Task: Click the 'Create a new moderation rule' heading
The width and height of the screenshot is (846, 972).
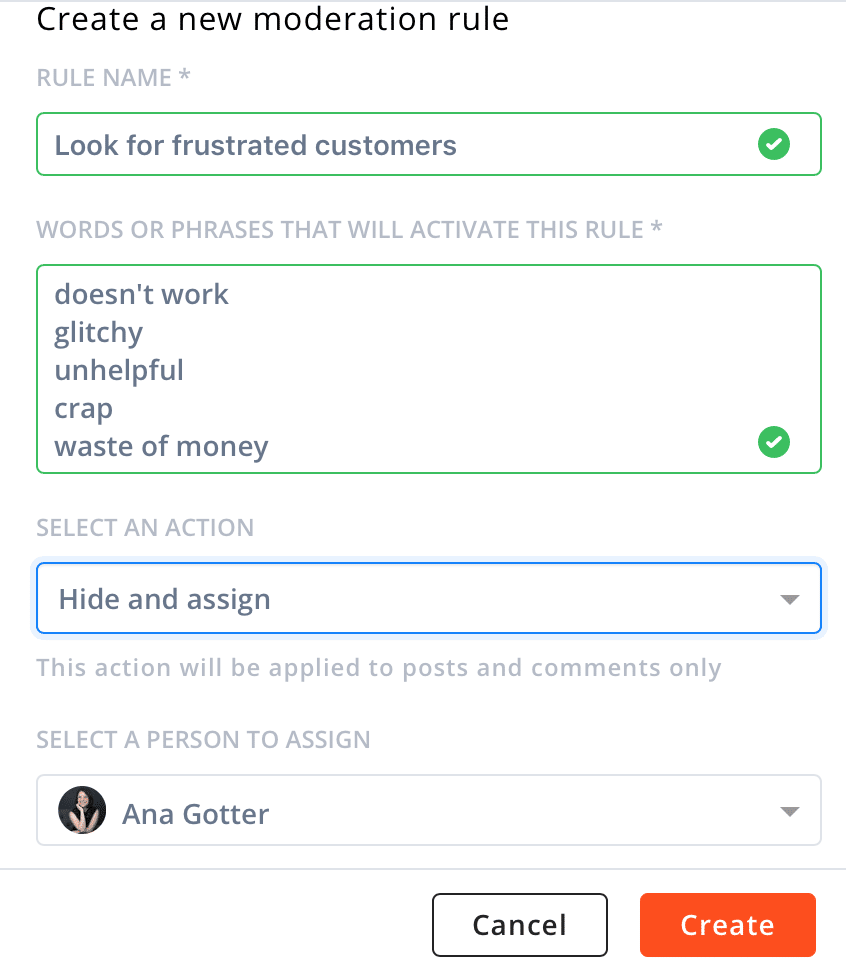Action: pyautogui.click(x=273, y=19)
